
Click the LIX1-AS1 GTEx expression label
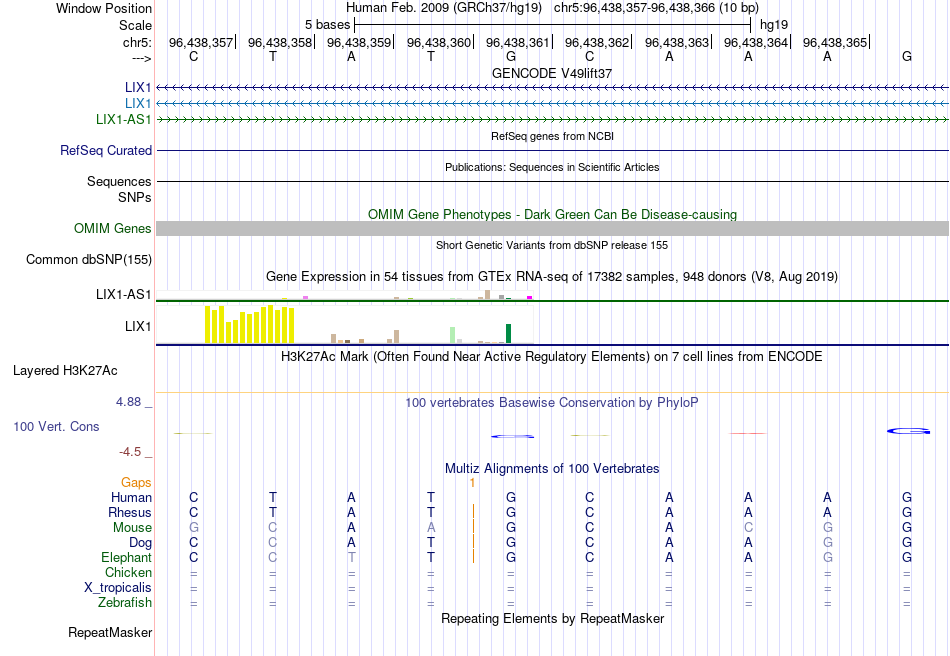coord(124,294)
